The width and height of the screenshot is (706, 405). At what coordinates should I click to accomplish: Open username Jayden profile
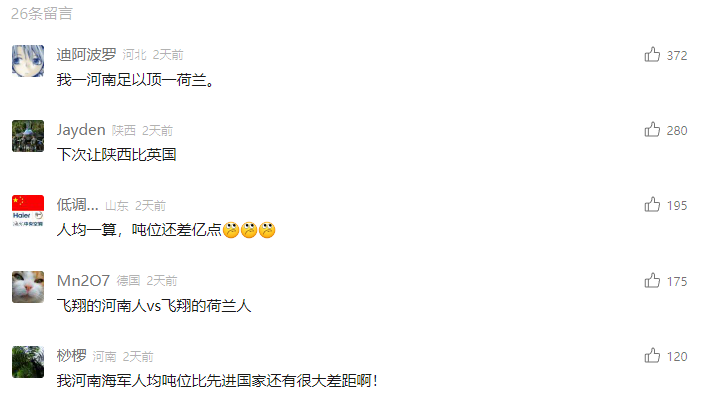[81, 130]
